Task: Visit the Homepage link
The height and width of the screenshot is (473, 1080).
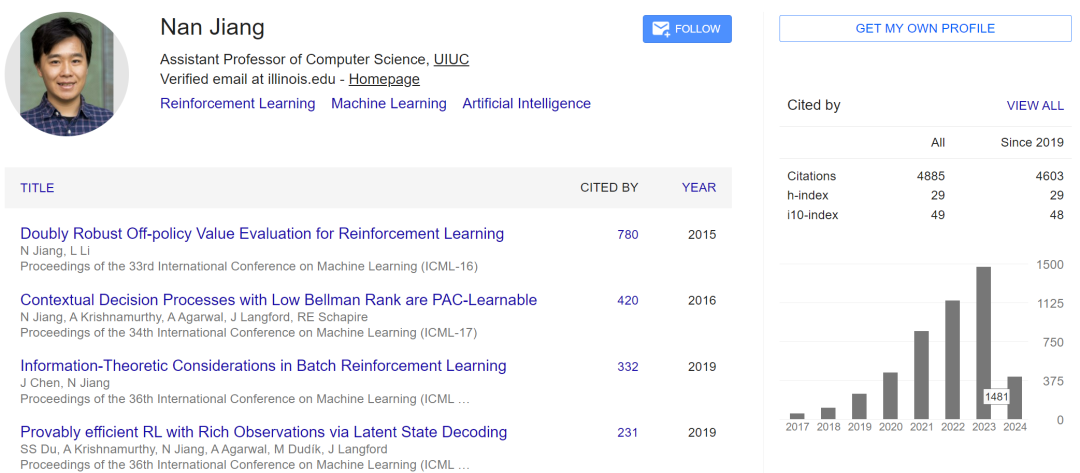Action: point(384,79)
